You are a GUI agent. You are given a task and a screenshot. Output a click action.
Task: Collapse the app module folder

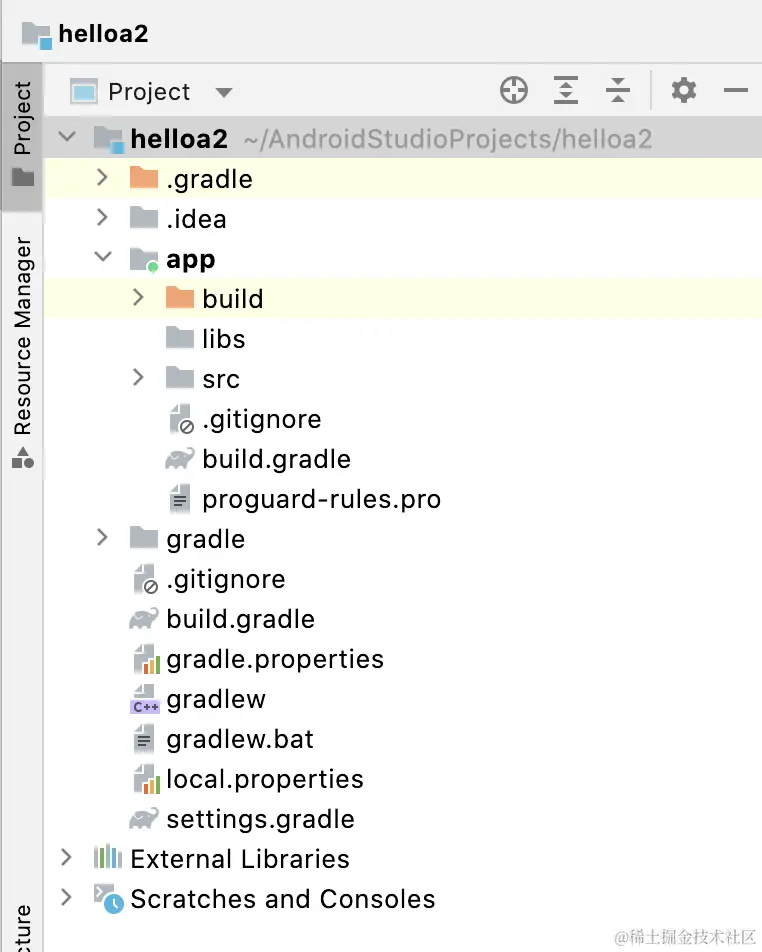tap(102, 258)
